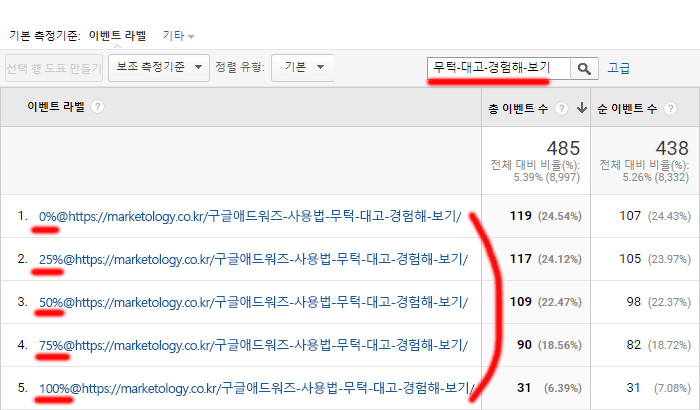This screenshot has height=410, width=700.
Task: Click the 105 (23.97%) cell
Action: pos(645,259)
